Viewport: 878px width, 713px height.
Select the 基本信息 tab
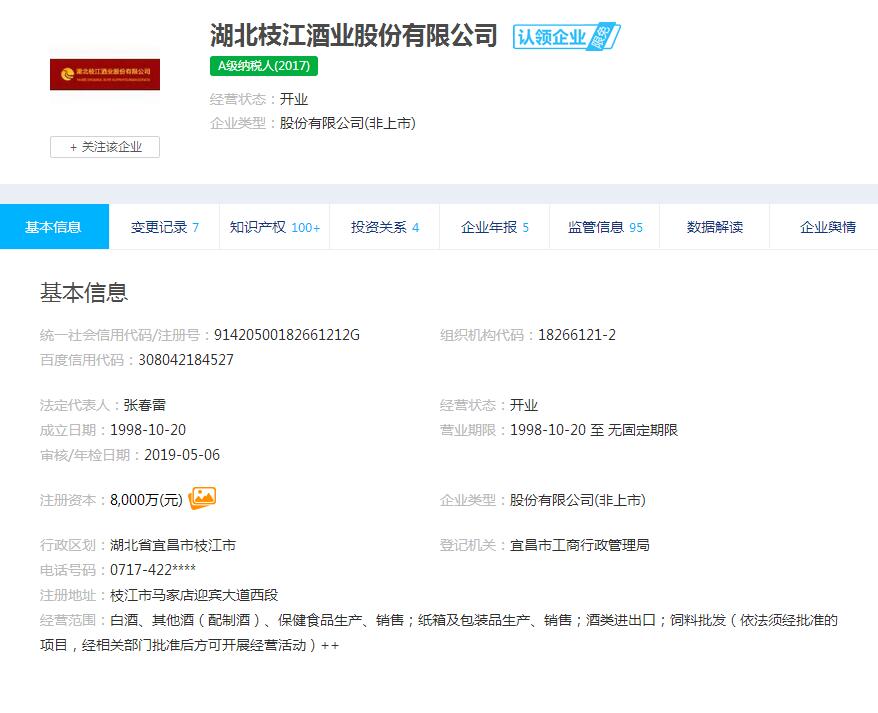pos(54,227)
